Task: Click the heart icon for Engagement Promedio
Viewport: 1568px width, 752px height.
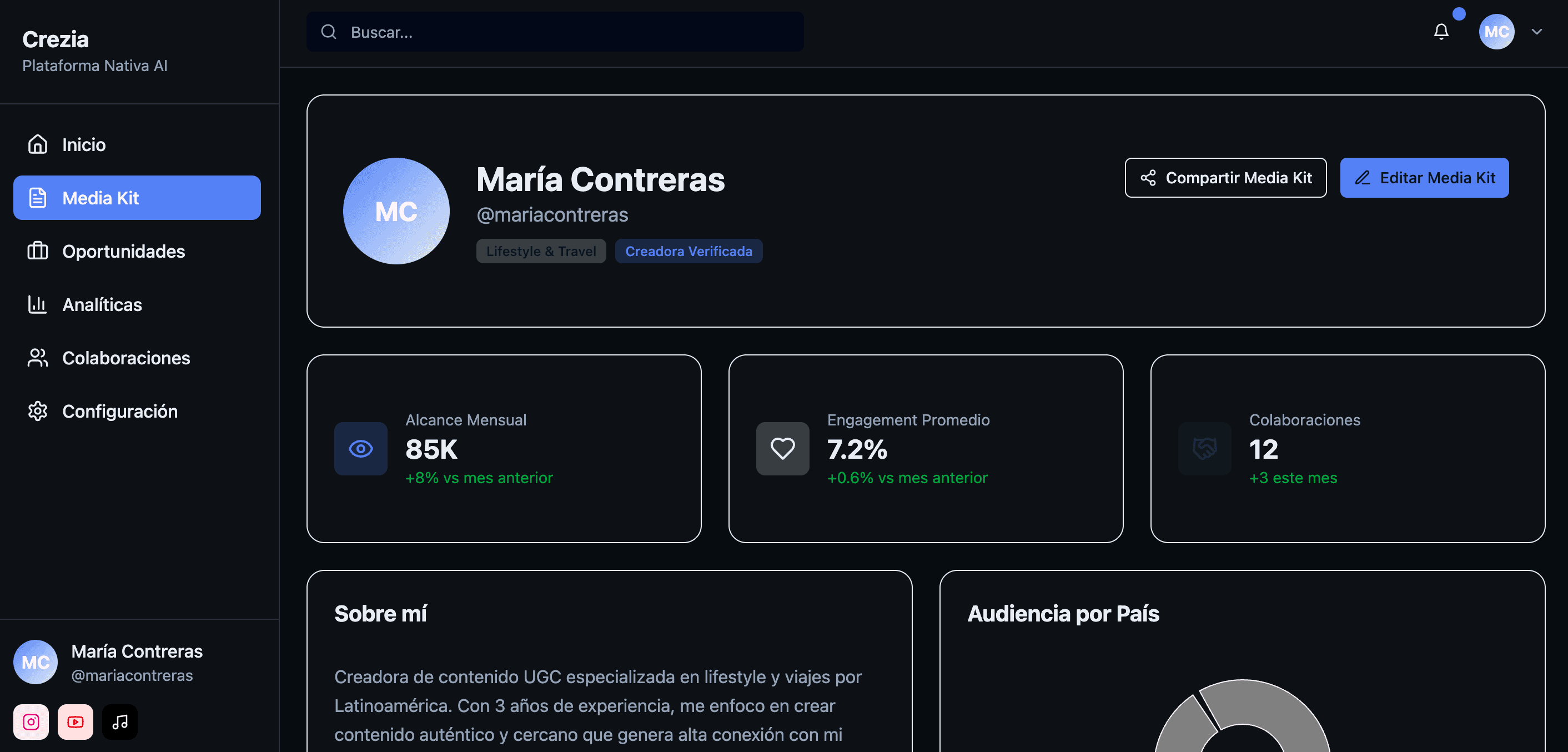Action: pos(782,449)
